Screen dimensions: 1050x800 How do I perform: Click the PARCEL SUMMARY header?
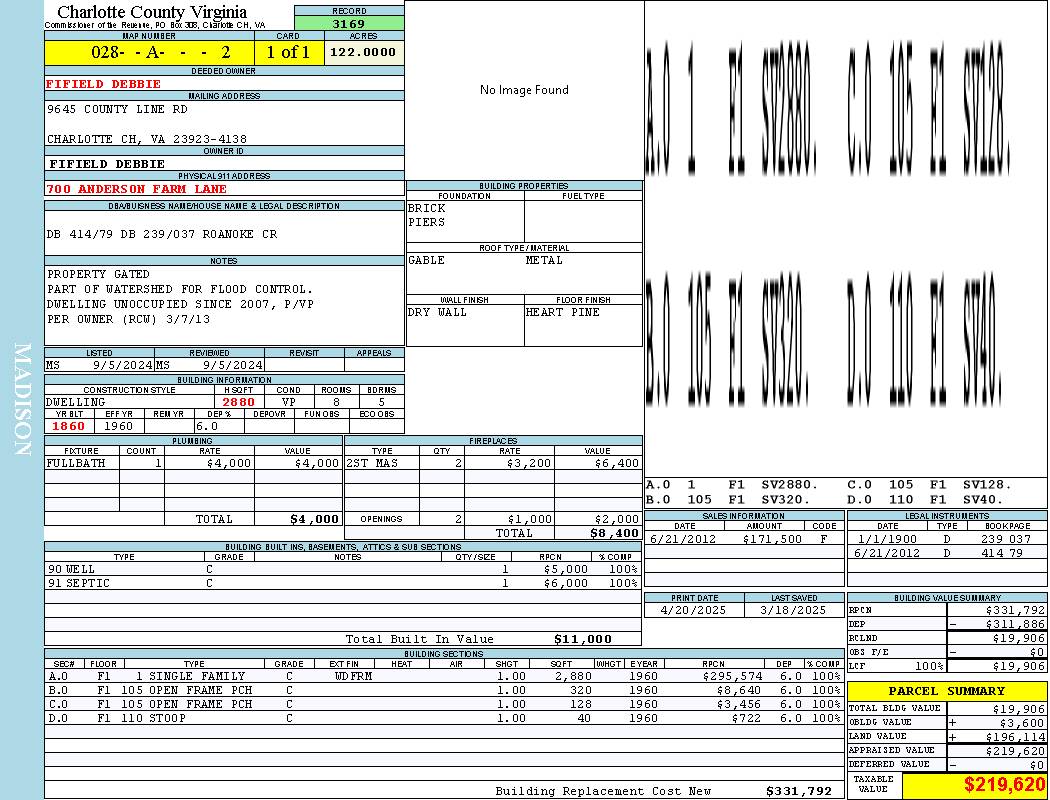(947, 692)
